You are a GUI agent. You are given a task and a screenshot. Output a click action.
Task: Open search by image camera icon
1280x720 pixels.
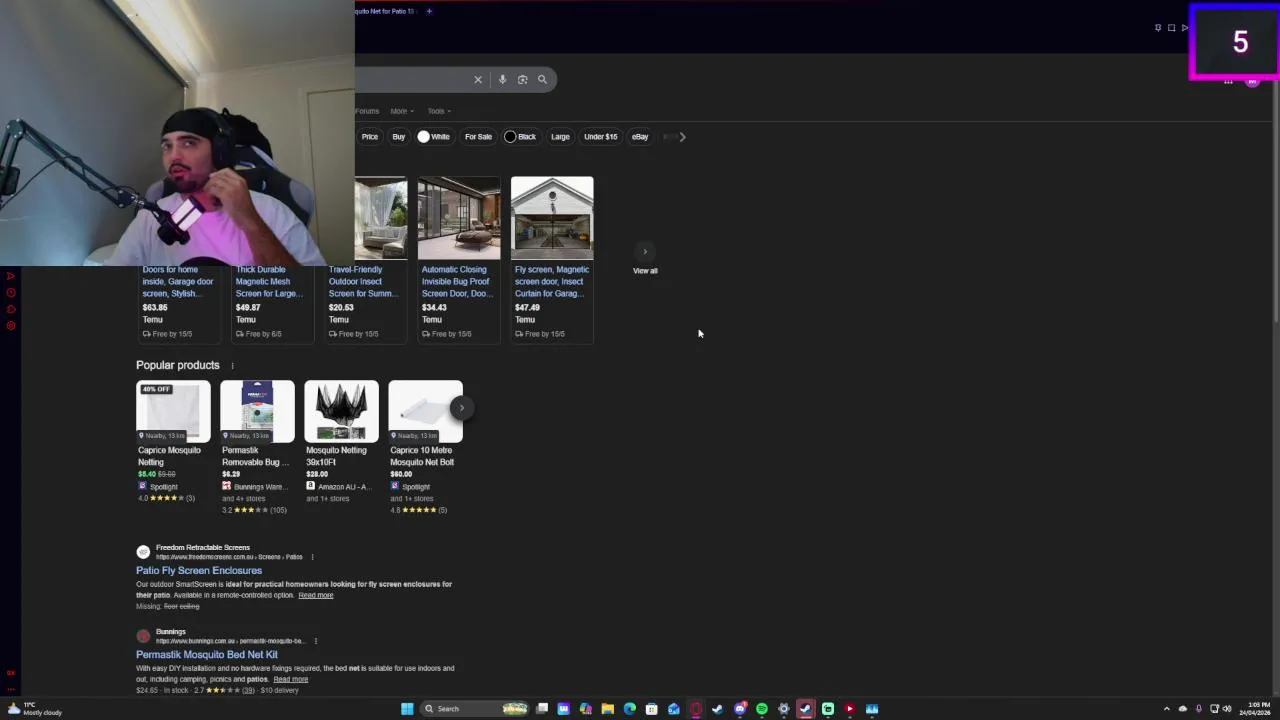coord(522,79)
